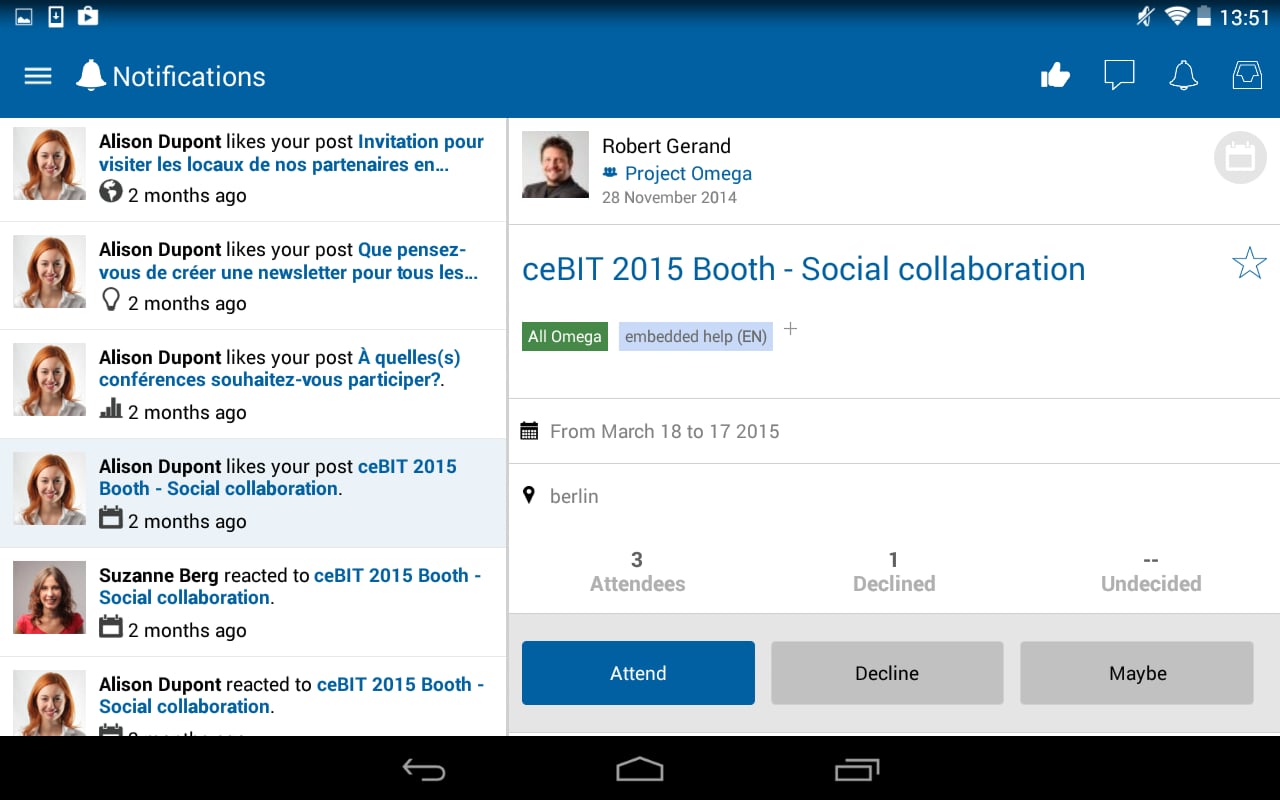Tap the group icon beside Project Omega
This screenshot has height=800, width=1280.
point(610,173)
